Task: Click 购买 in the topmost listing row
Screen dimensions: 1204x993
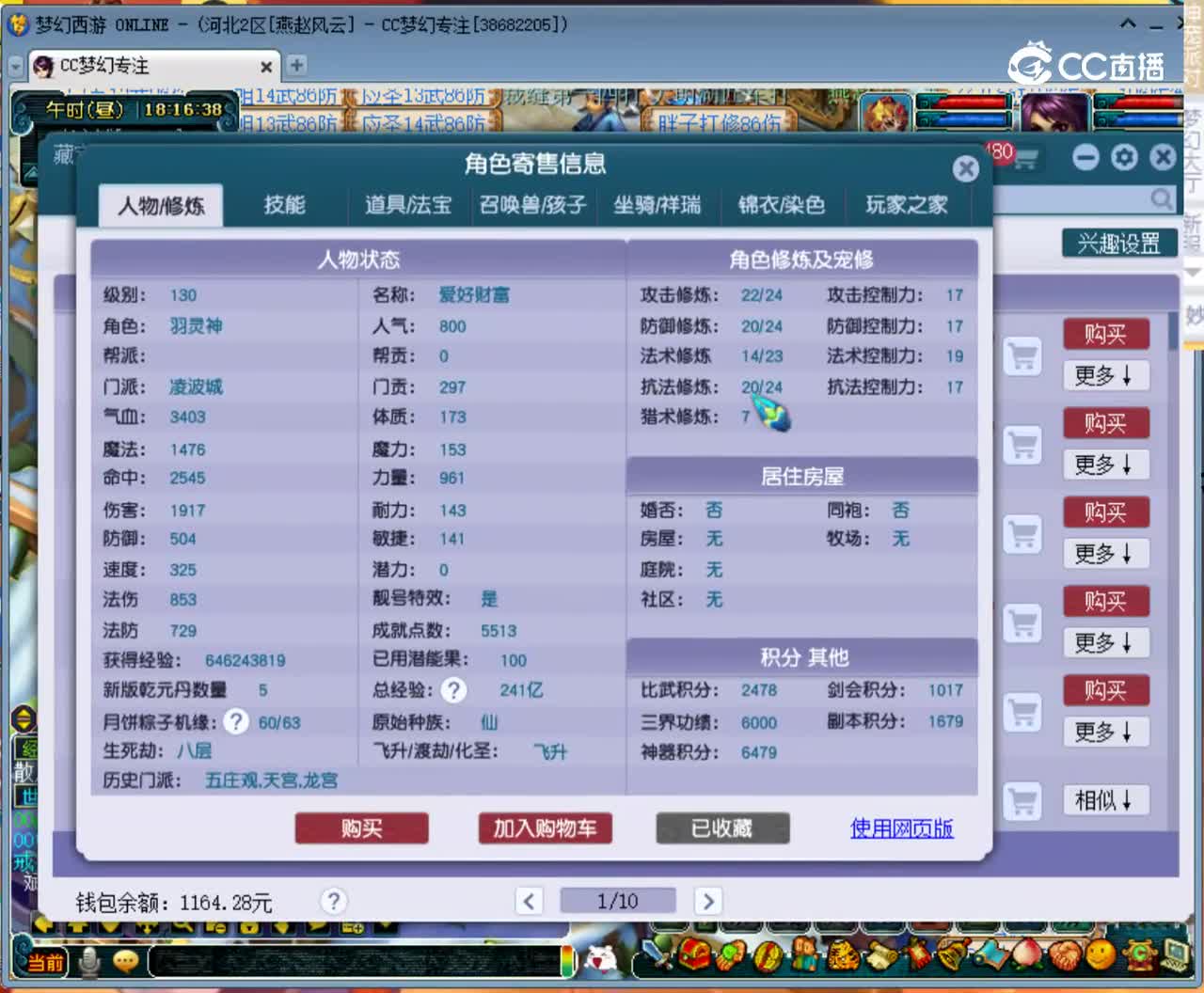Action: (1105, 334)
